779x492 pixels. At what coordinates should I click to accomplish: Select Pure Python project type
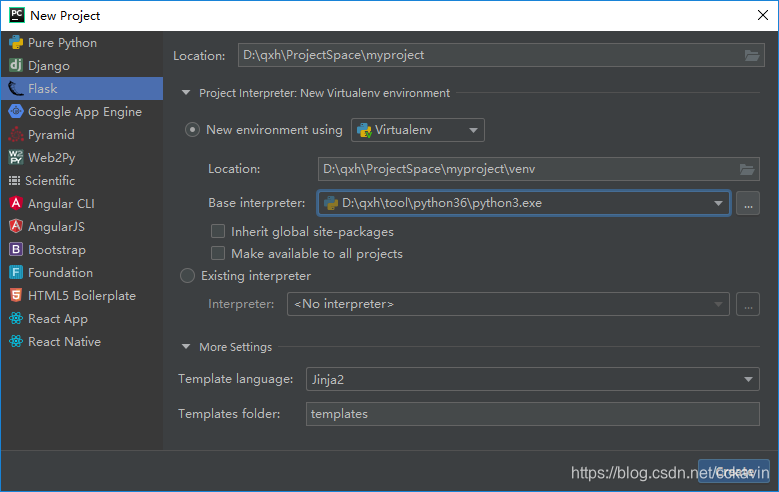[82, 43]
